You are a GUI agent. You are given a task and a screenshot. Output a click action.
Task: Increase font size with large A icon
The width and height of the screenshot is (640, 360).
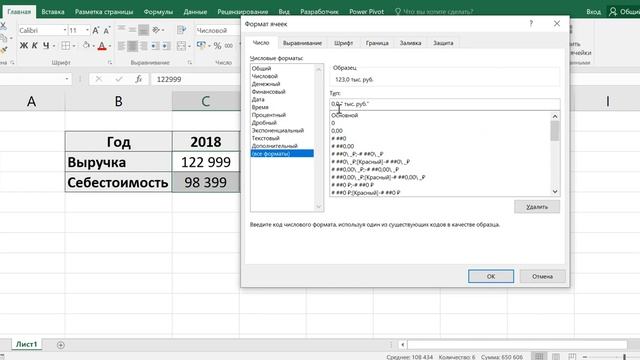point(96,31)
